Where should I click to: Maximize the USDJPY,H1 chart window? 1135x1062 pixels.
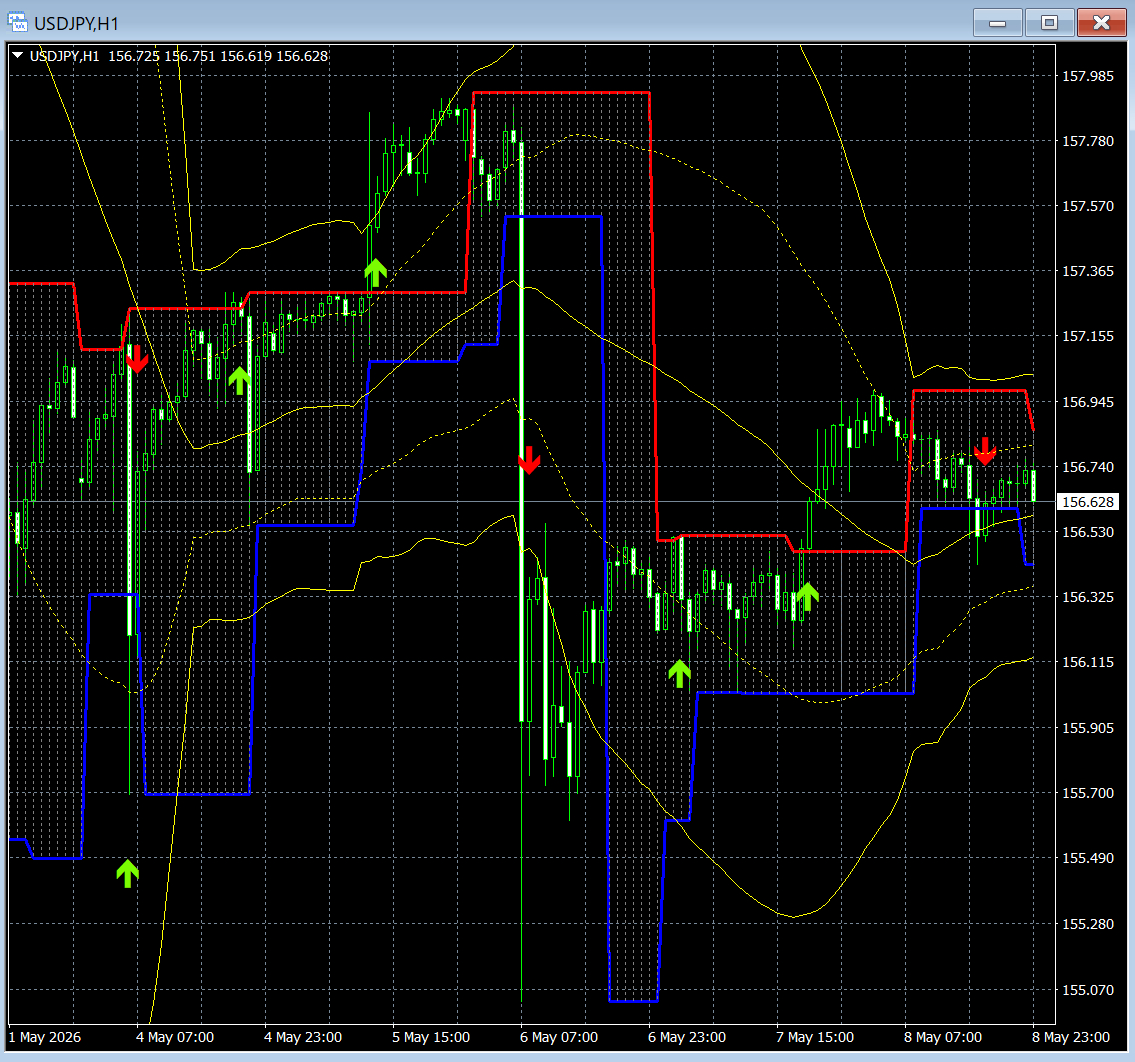(1049, 22)
